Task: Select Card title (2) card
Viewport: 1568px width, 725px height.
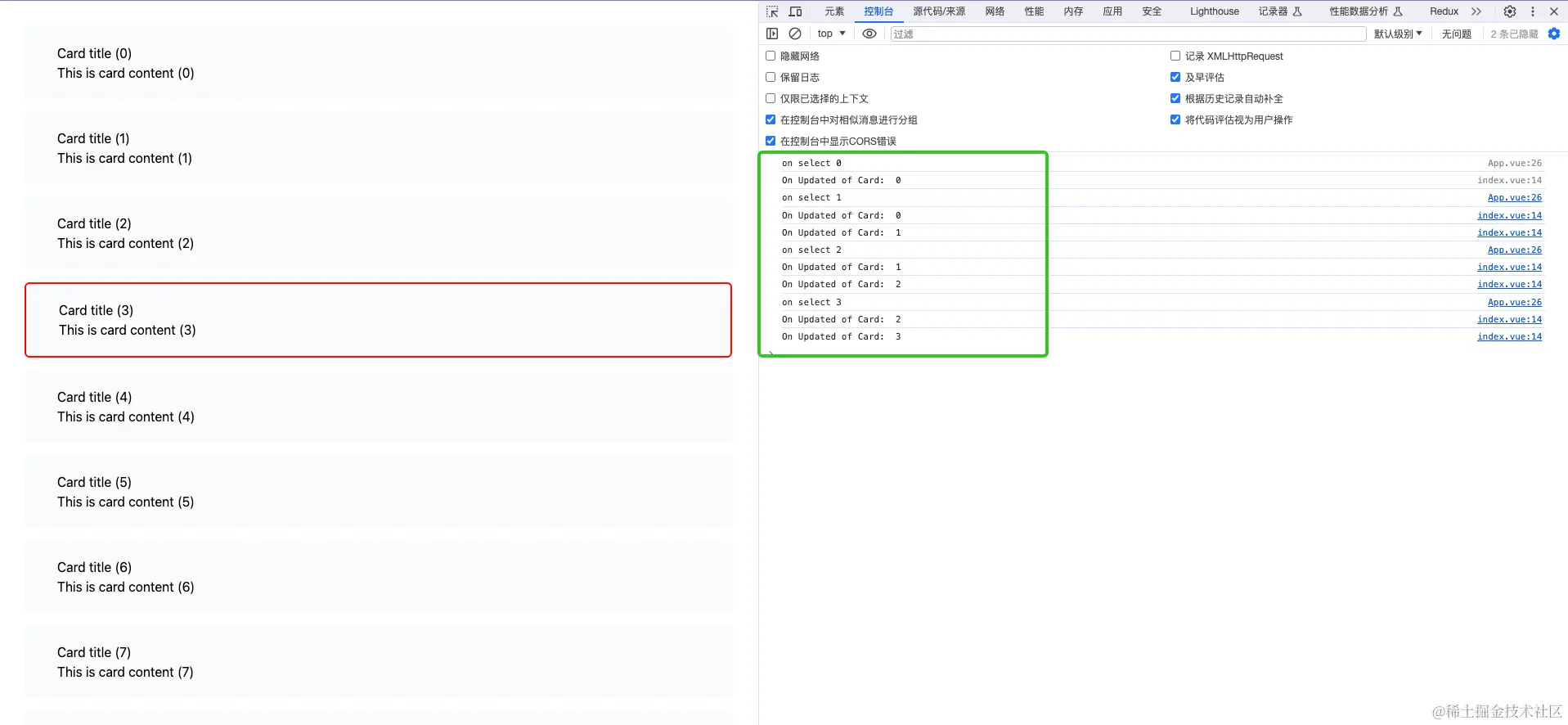Action: tap(378, 233)
